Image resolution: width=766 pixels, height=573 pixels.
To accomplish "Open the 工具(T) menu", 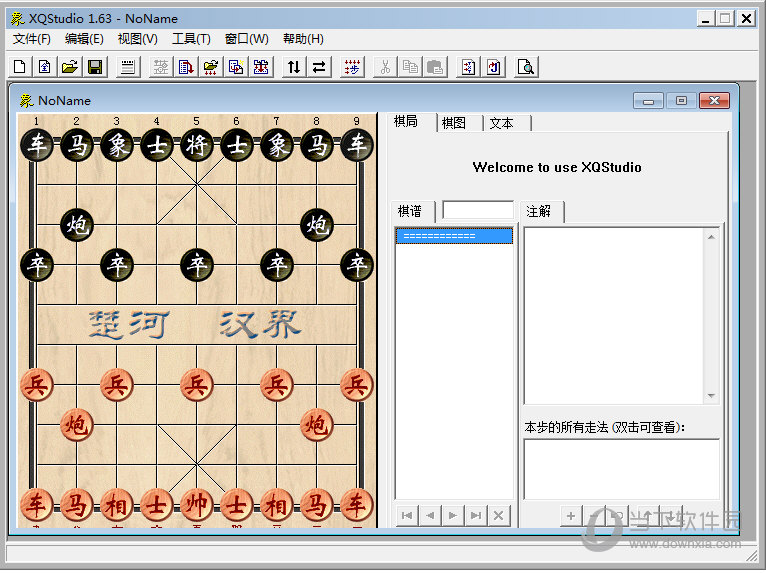I will tap(191, 39).
